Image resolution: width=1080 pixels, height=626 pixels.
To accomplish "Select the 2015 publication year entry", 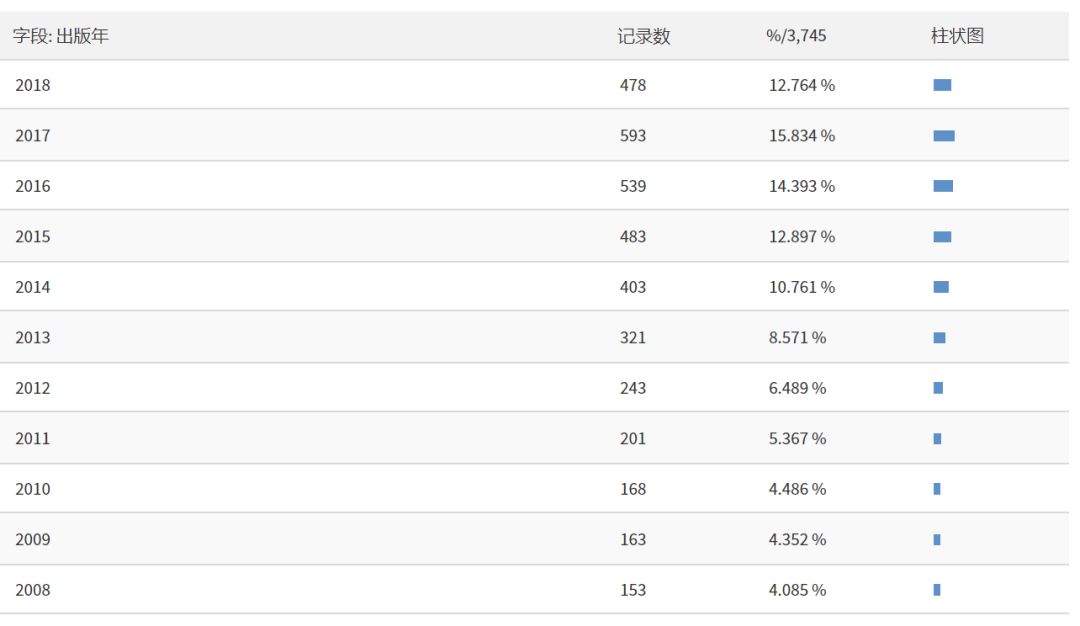I will [32, 237].
